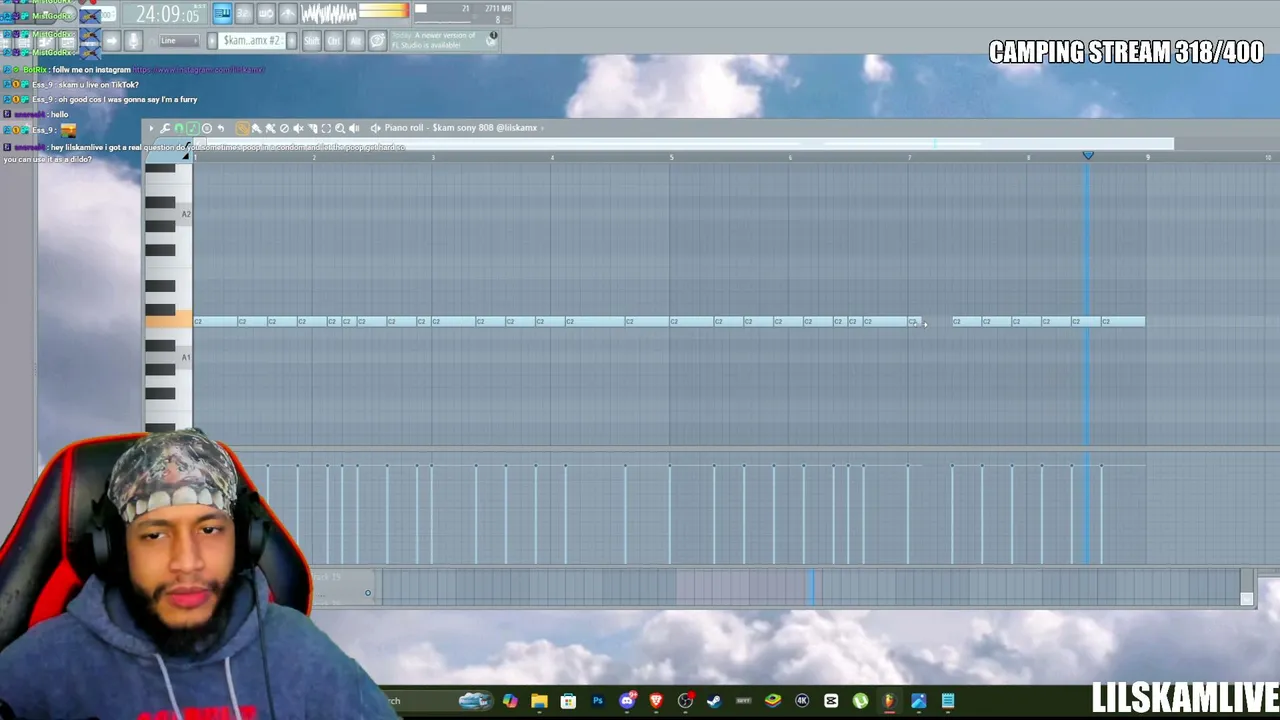The height and width of the screenshot is (720, 1280).
Task: Click the small circle control below the keyboard
Action: click(x=368, y=594)
